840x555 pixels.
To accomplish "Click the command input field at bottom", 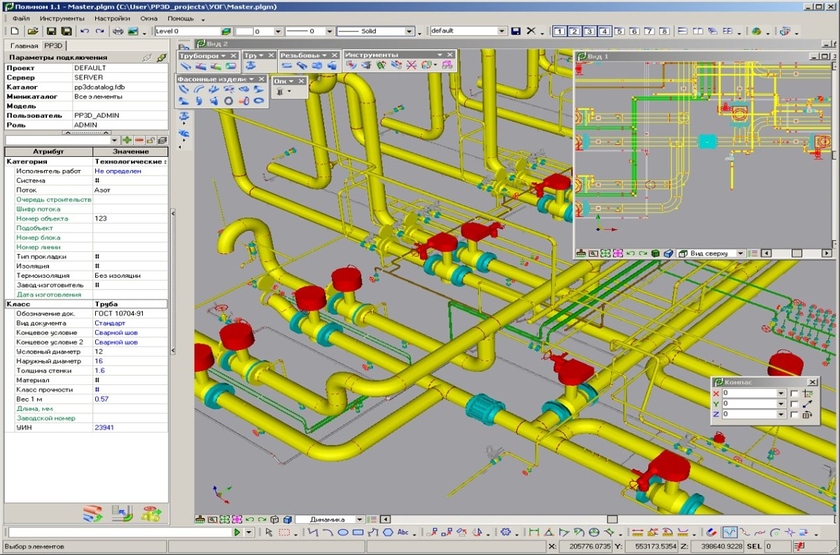I will 120,532.
